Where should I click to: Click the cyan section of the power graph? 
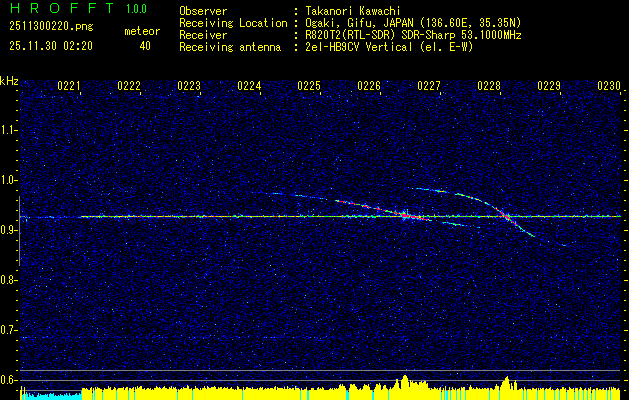coord(51,396)
